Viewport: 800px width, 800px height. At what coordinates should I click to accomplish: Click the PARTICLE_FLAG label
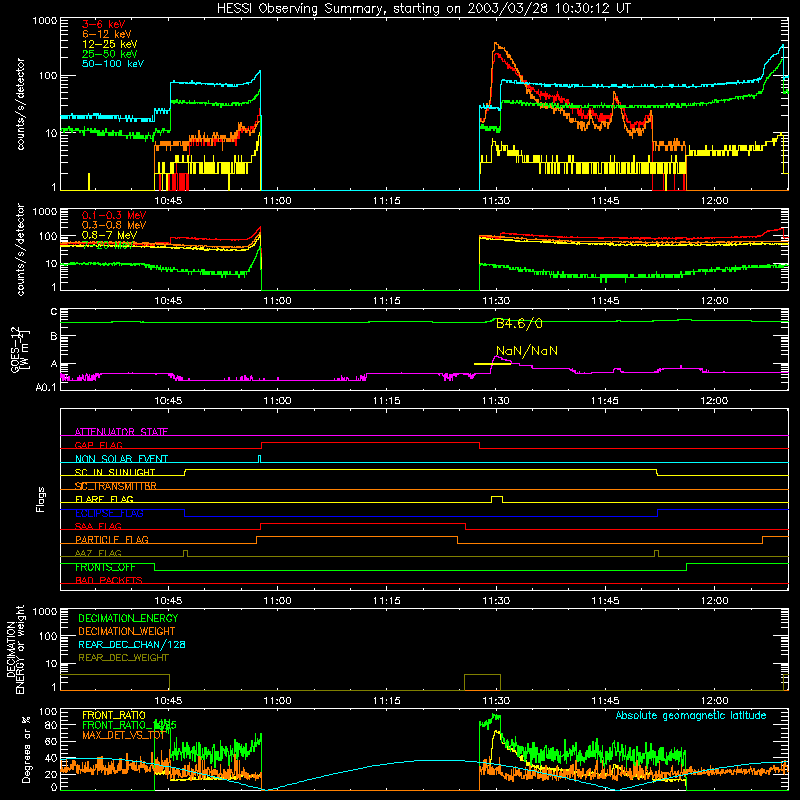pos(112,539)
